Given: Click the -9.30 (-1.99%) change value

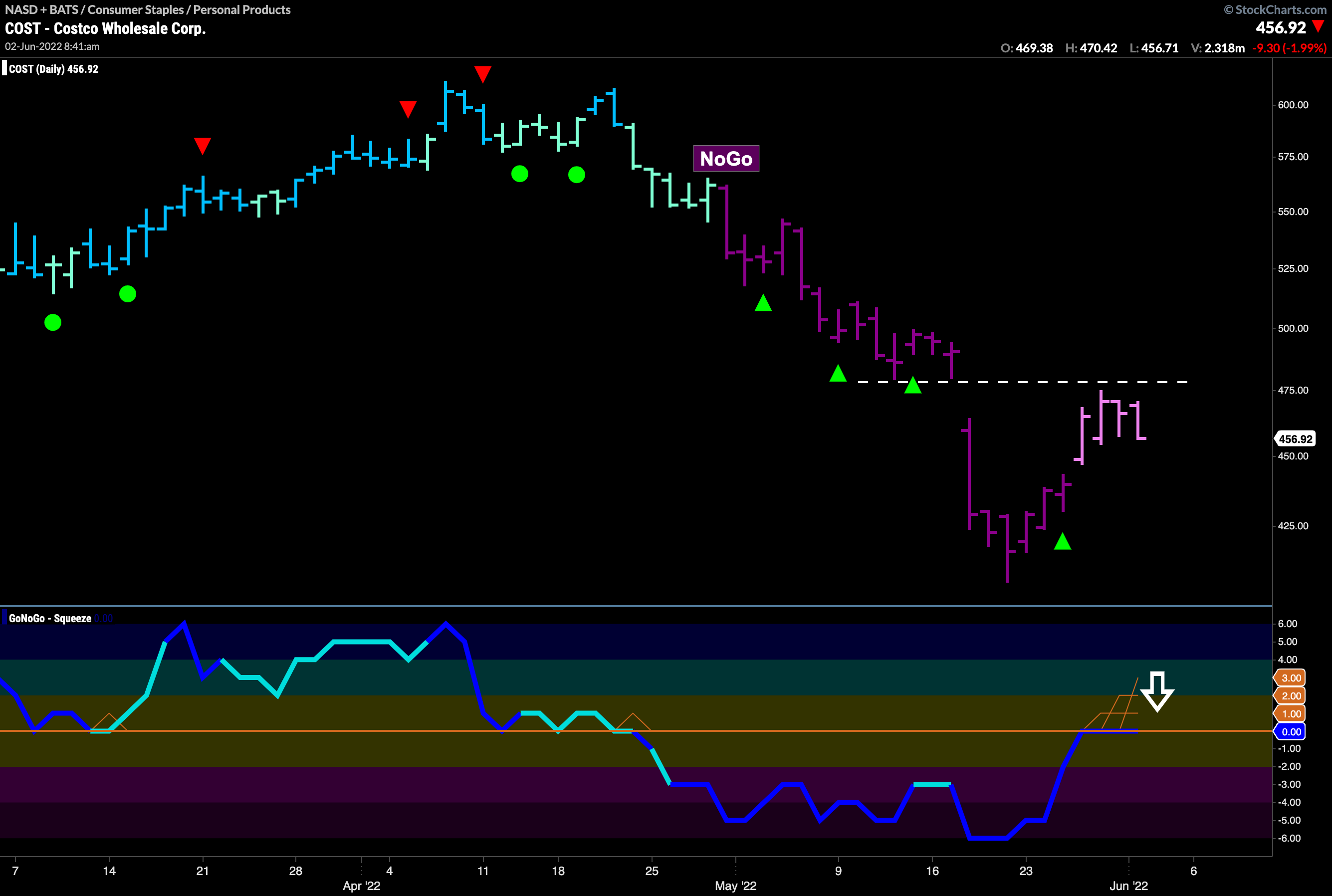Looking at the screenshot, I should point(1289,48).
